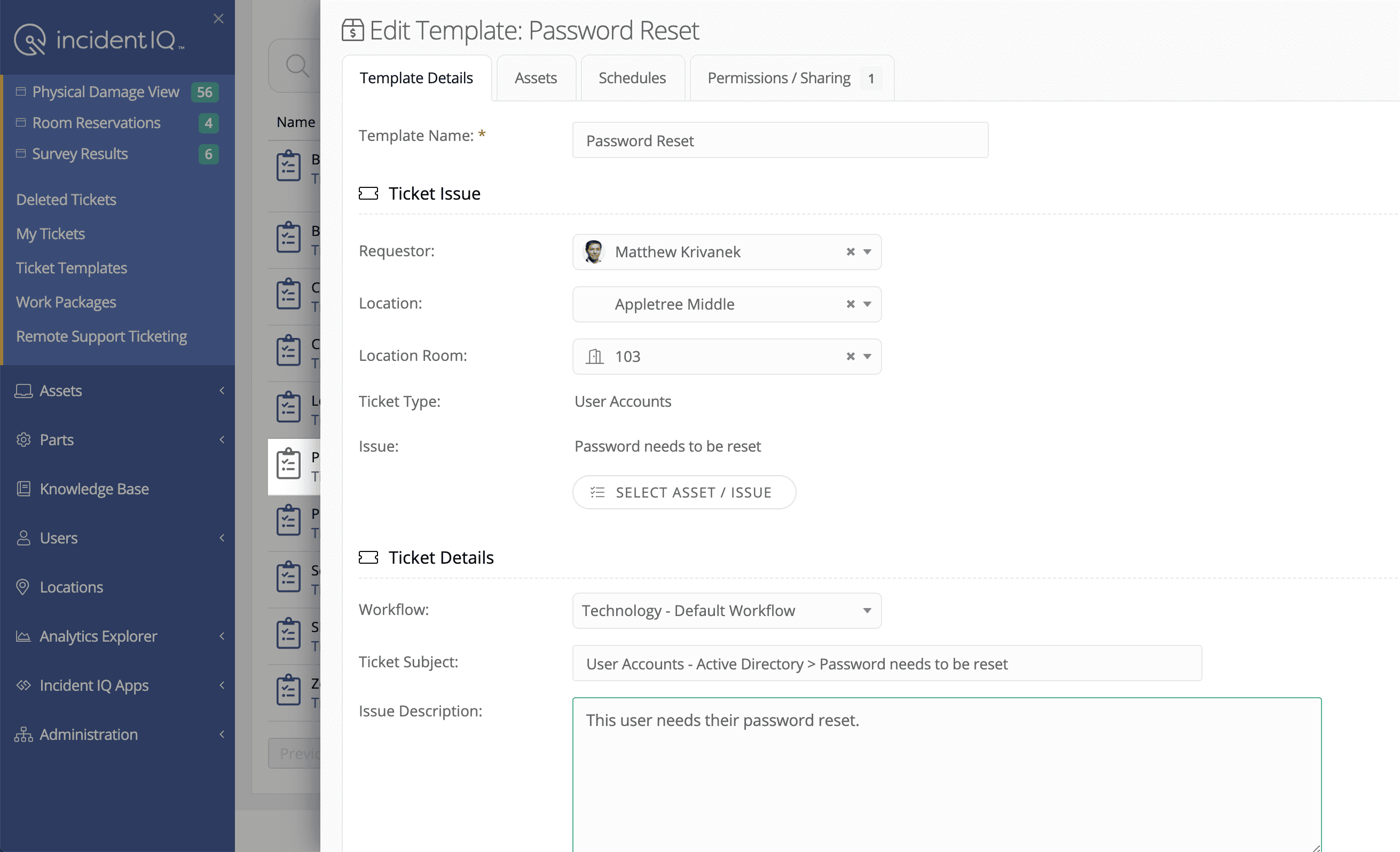Screen dimensions: 1400x852
Task: Open Knowledge Base via its book icon
Action: coord(23,488)
